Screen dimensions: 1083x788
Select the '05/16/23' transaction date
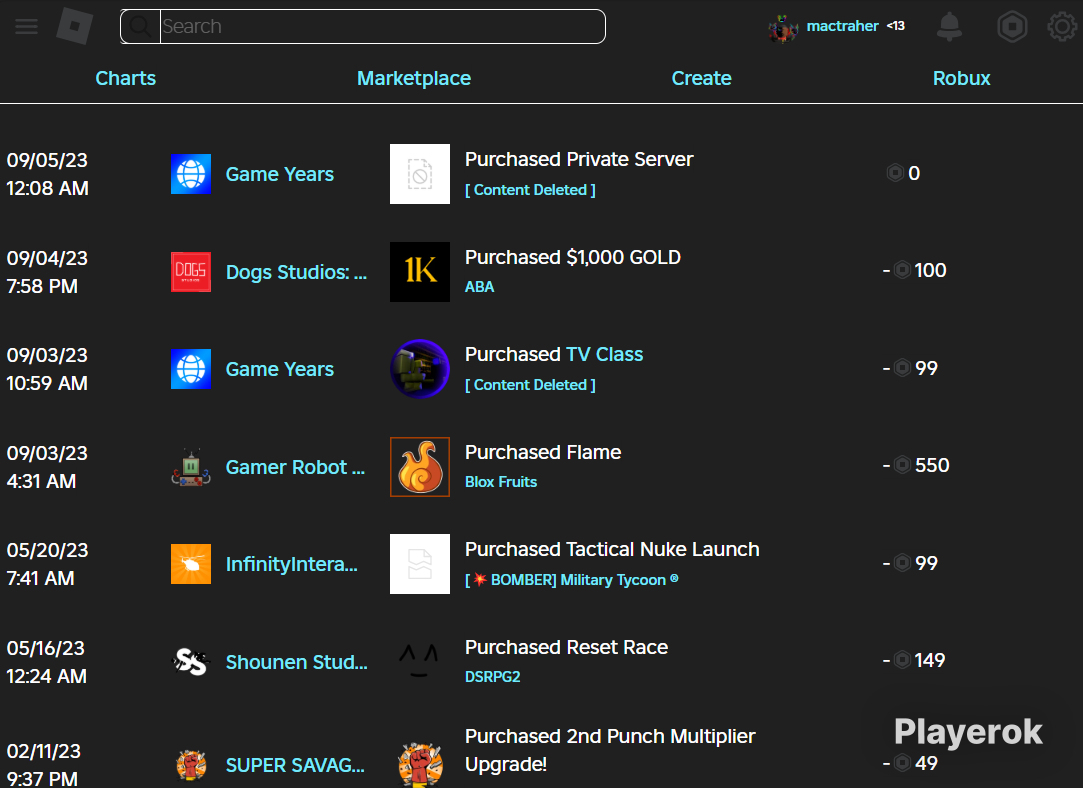point(46,648)
